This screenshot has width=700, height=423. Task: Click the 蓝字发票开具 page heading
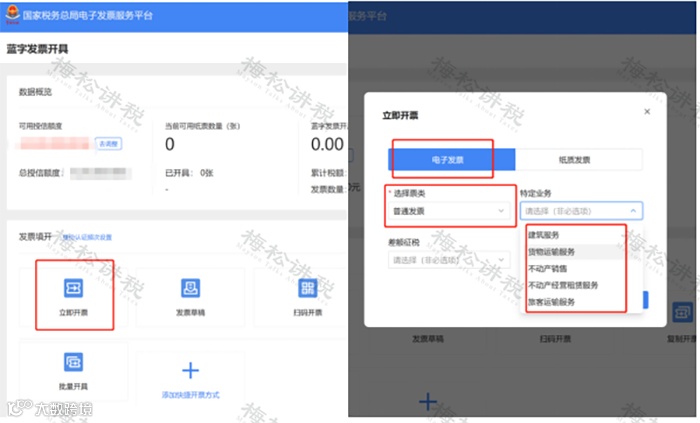(37, 49)
